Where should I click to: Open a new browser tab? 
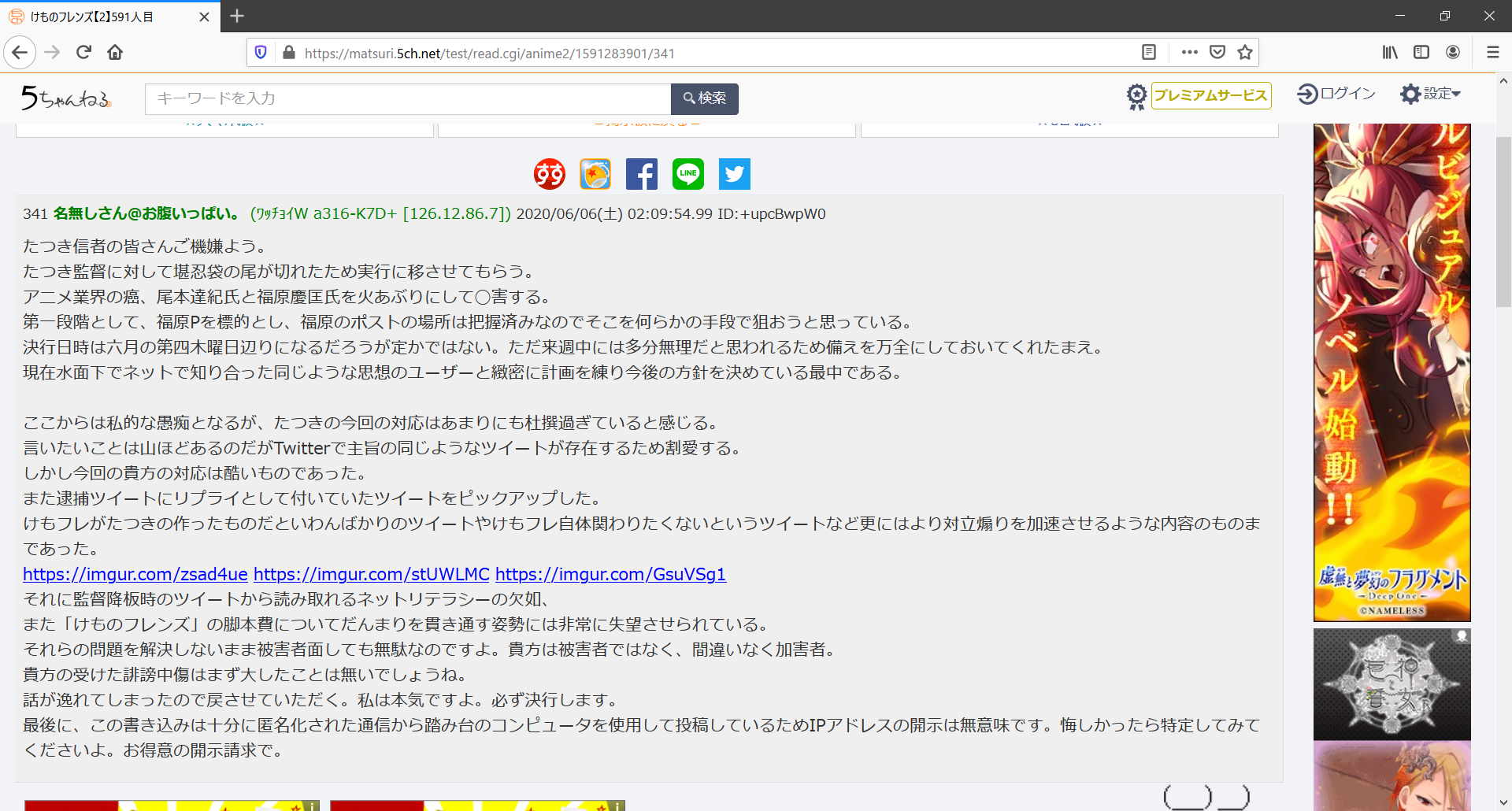pos(237,16)
